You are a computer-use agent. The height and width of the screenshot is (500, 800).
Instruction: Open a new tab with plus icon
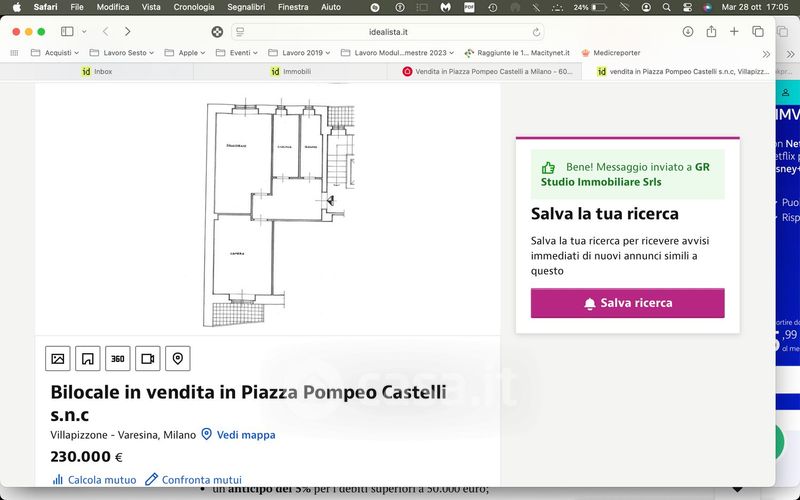pos(734,32)
